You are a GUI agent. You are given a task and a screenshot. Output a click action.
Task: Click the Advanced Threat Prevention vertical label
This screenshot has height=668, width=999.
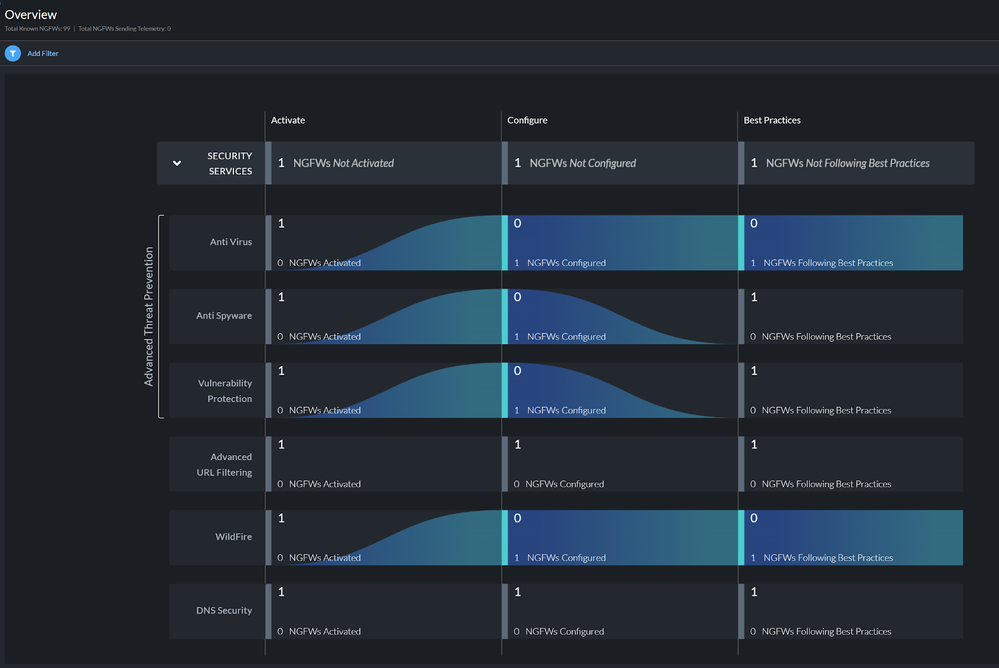click(149, 316)
